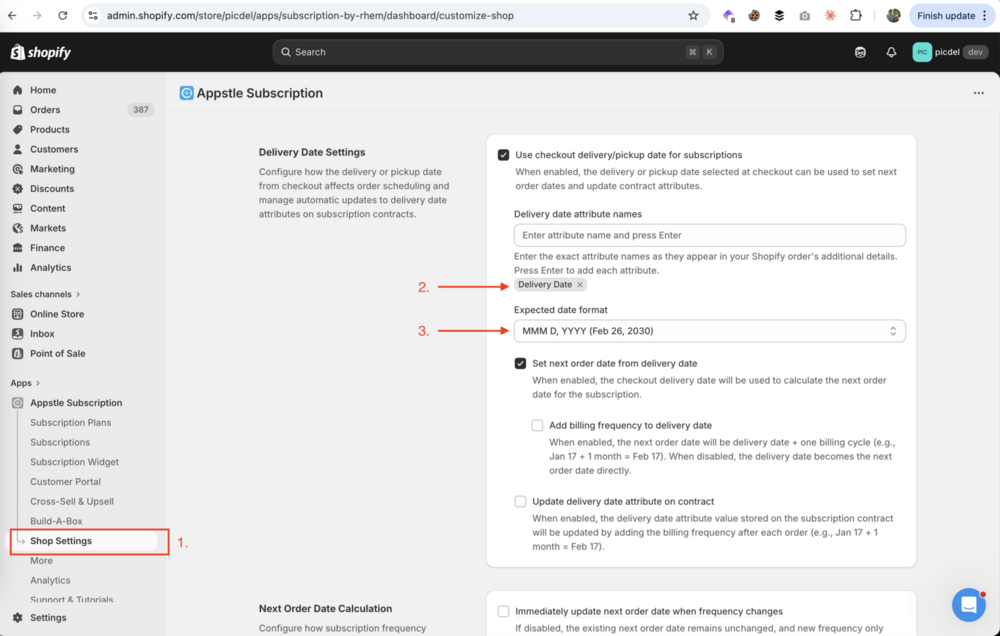The height and width of the screenshot is (636, 1000).
Task: Open the Build-A-Box page
Action: click(x=56, y=521)
